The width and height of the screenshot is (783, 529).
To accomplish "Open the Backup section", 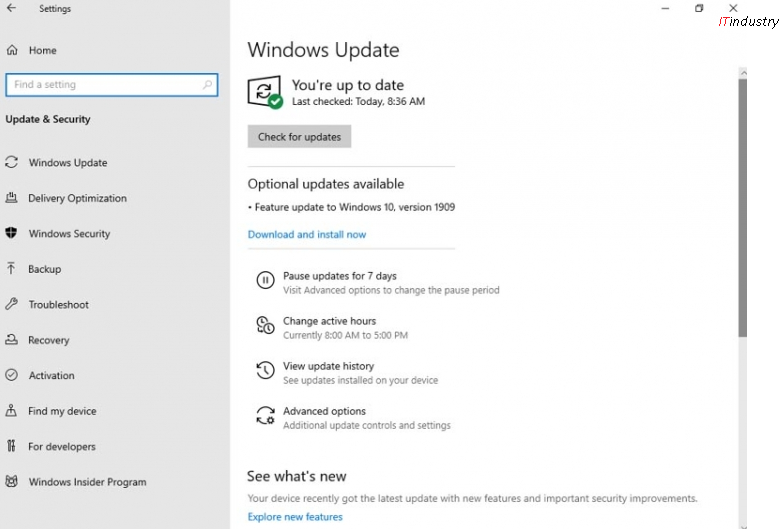I will [44, 269].
